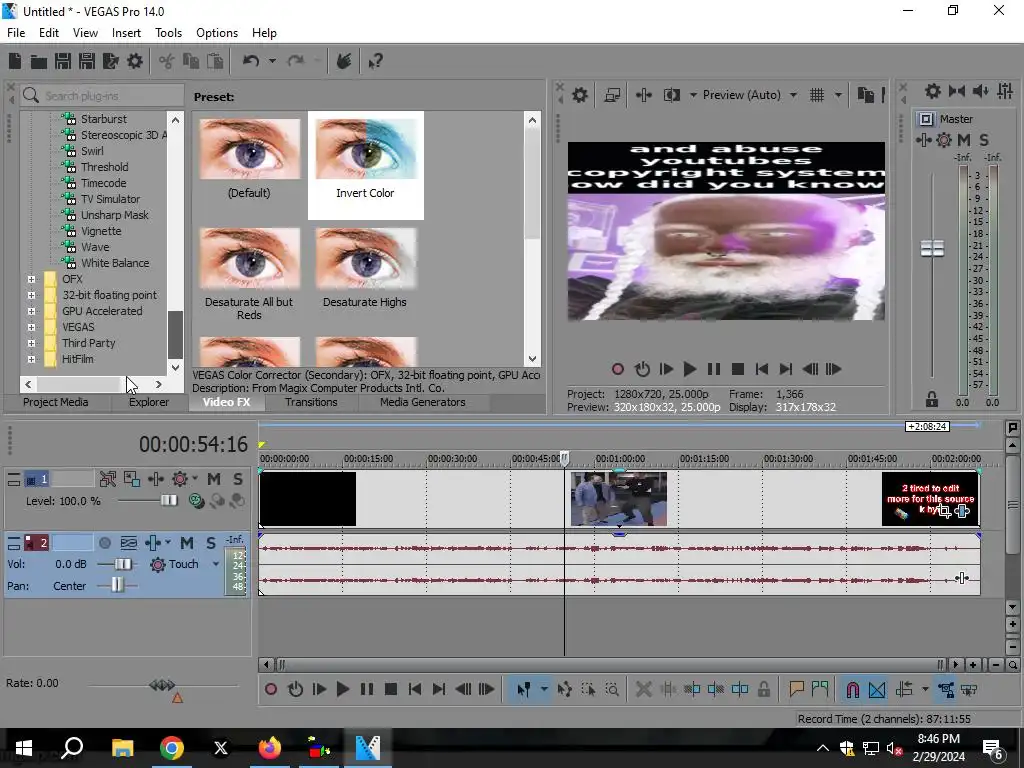The width and height of the screenshot is (1024, 768).
Task: Expand the 32-bit floating point folder
Action: (x=31, y=295)
